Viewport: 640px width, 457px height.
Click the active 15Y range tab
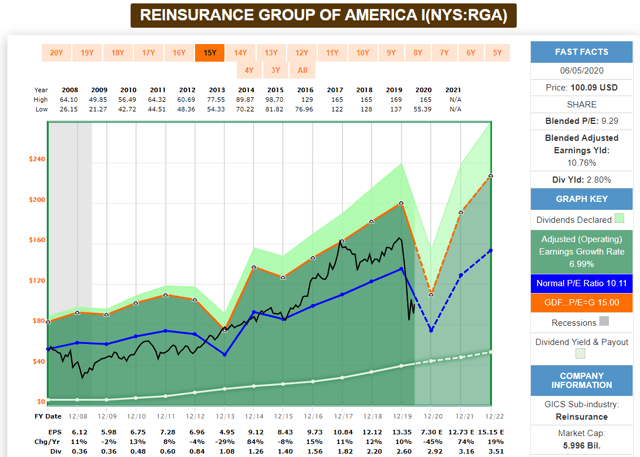[x=210, y=53]
